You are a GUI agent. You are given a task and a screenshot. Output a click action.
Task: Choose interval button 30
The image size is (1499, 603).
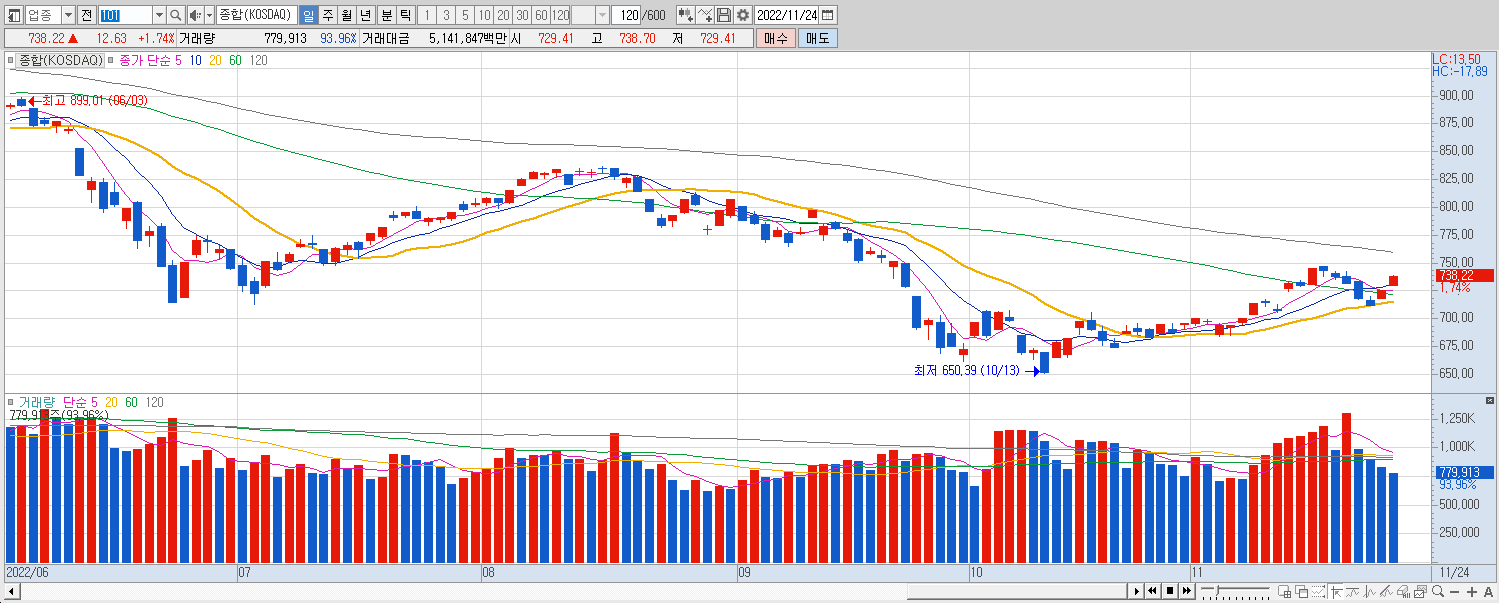pos(522,15)
